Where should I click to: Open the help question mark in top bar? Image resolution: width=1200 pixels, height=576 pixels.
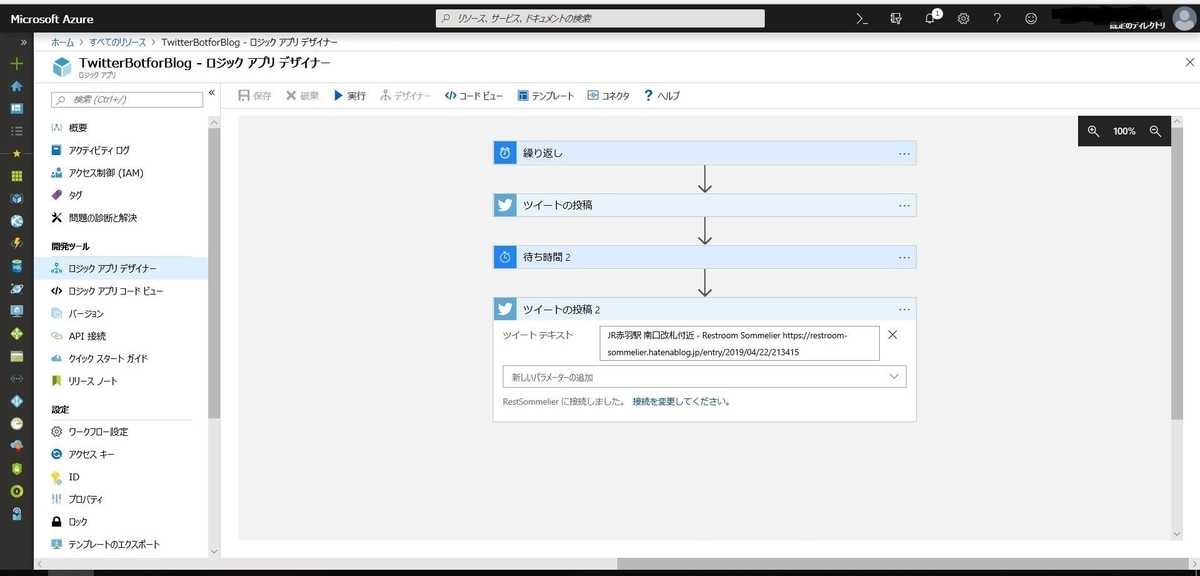[997, 18]
